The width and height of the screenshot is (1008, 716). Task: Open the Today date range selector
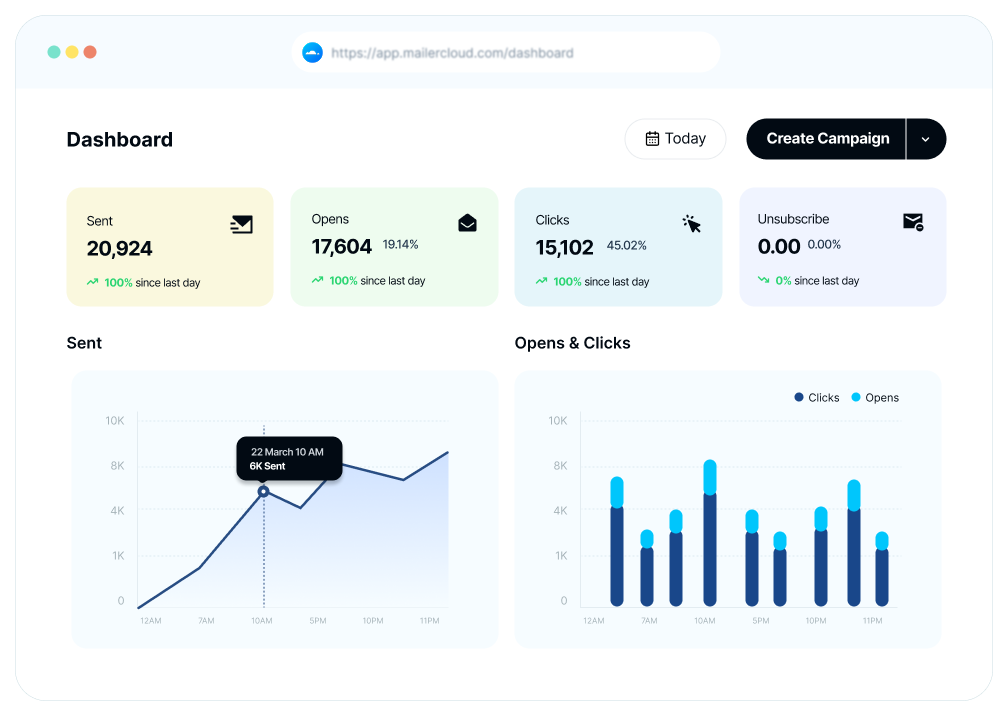click(x=675, y=139)
